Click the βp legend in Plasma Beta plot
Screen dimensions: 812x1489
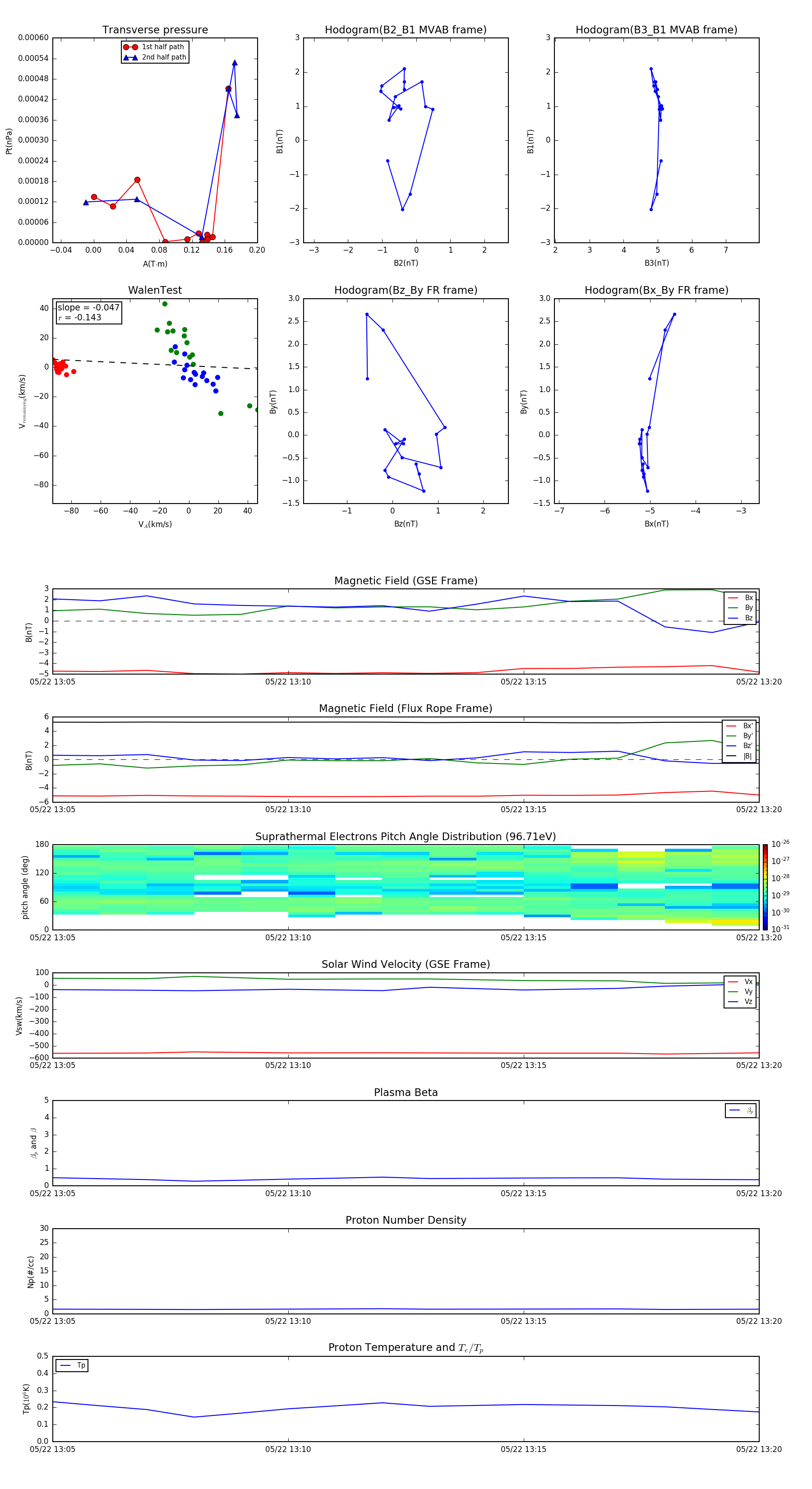(741, 1110)
